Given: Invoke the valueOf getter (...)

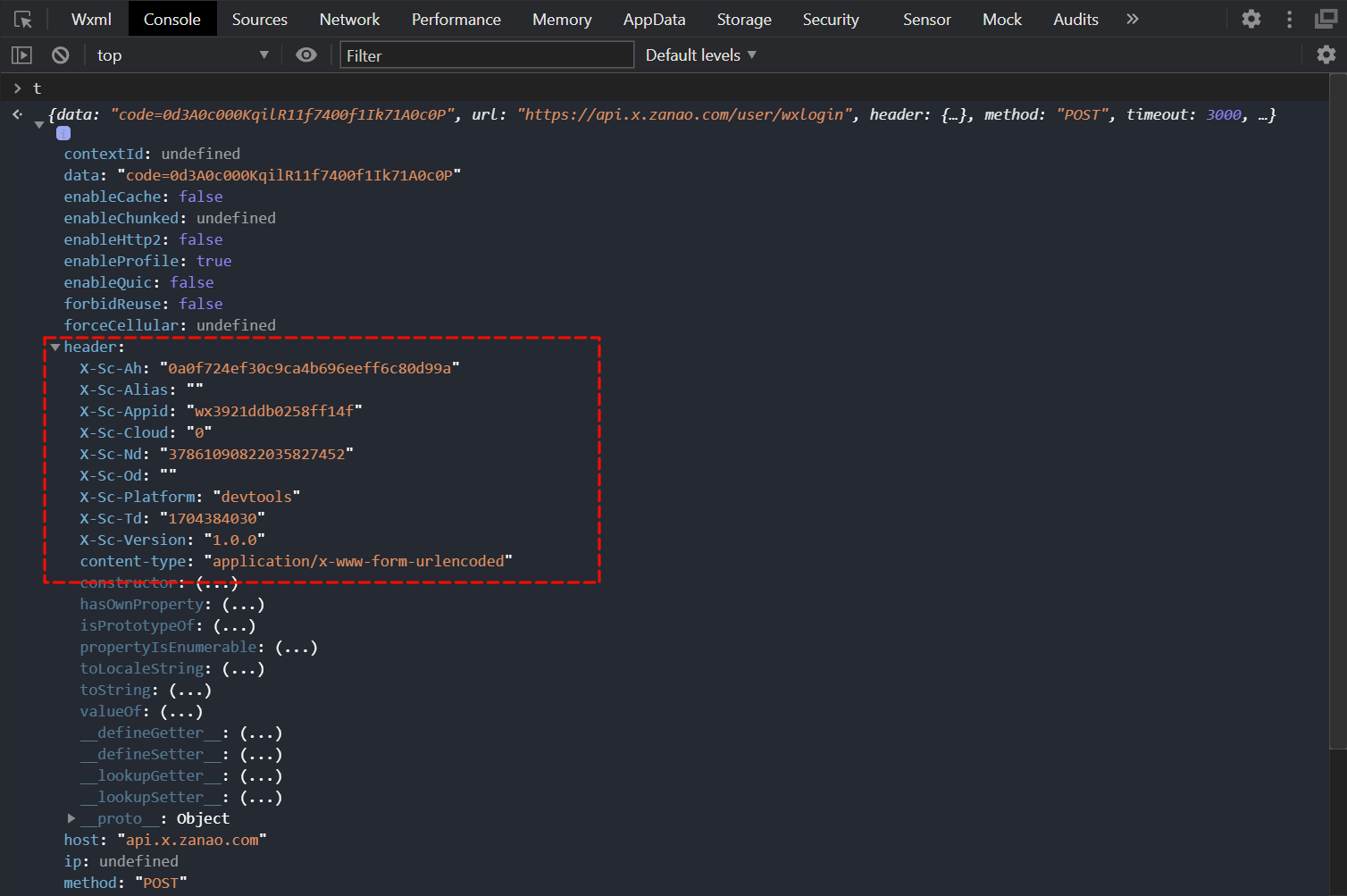Looking at the screenshot, I should click(x=181, y=711).
